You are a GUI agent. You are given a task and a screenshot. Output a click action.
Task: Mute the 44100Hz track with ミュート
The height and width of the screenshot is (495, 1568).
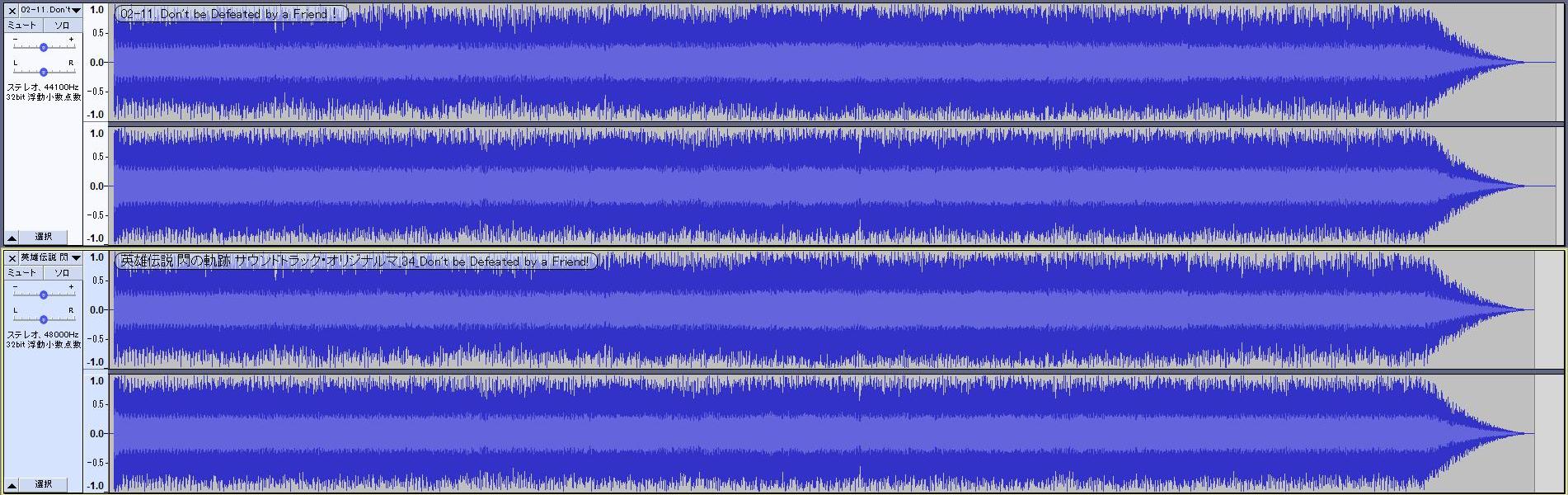pyautogui.click(x=22, y=26)
